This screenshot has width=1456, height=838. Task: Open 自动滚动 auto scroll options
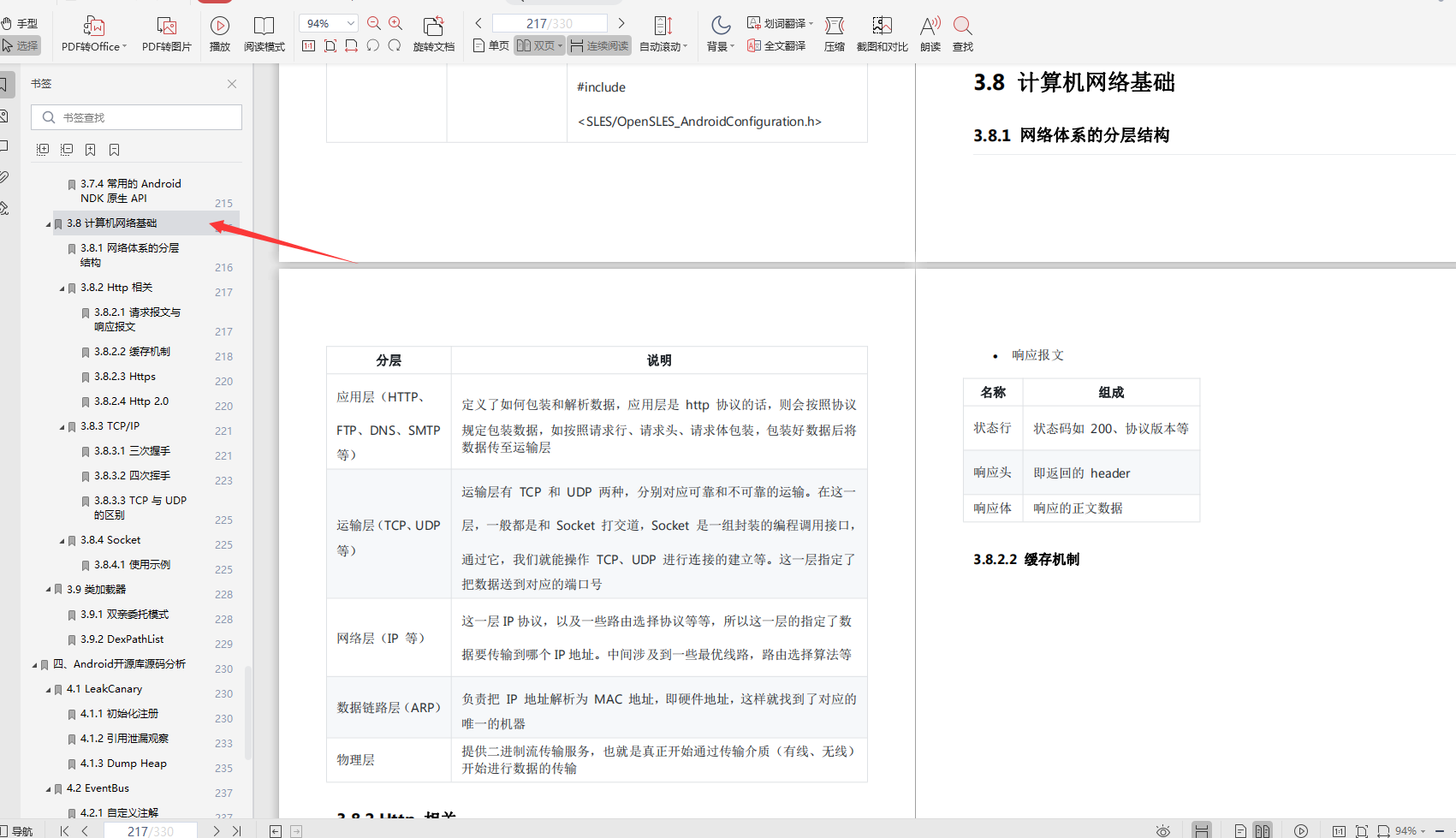point(663,34)
